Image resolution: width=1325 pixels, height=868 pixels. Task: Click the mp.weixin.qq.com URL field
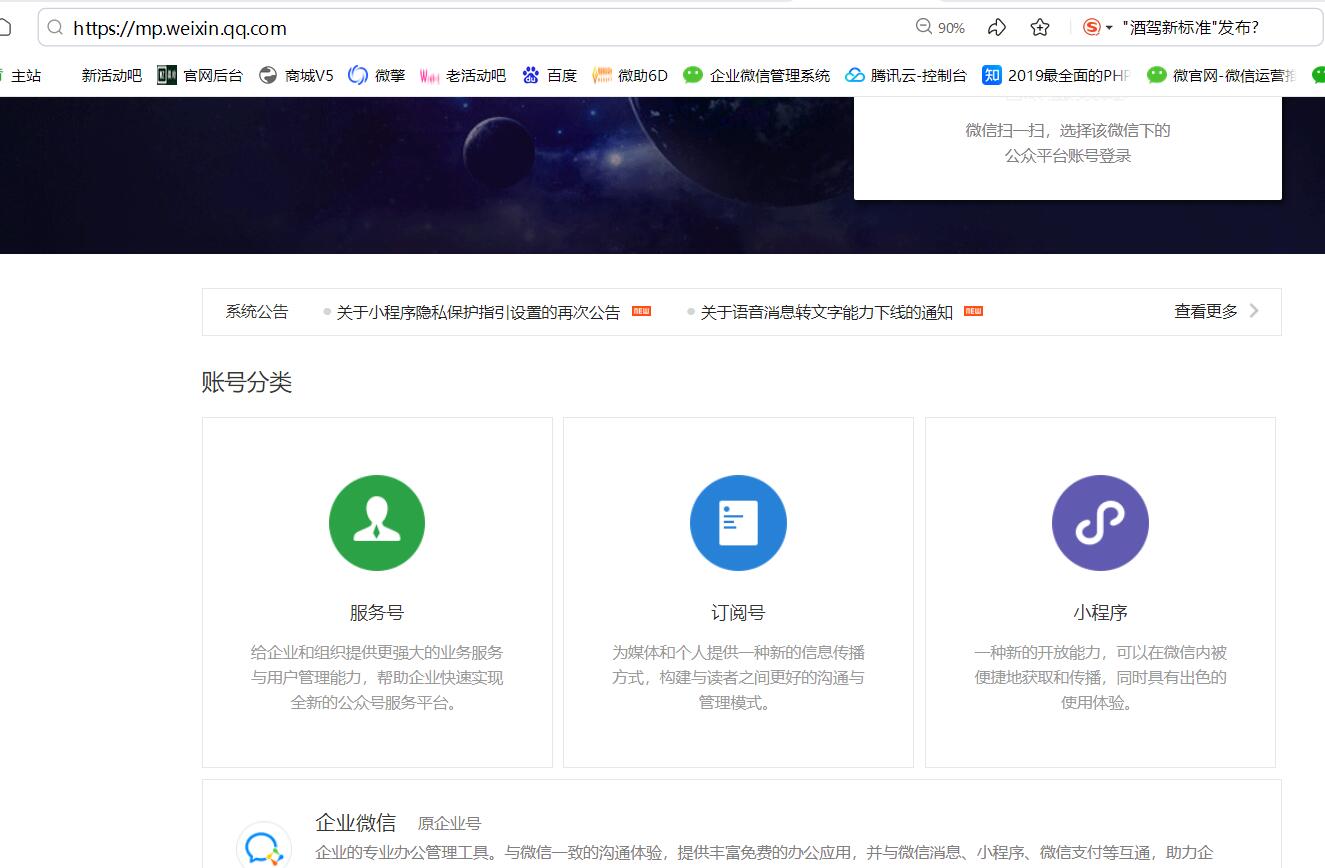[180, 28]
